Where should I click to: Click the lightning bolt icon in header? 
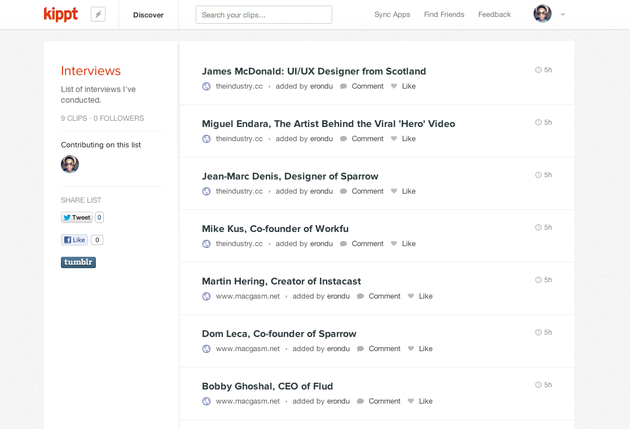(x=98, y=14)
